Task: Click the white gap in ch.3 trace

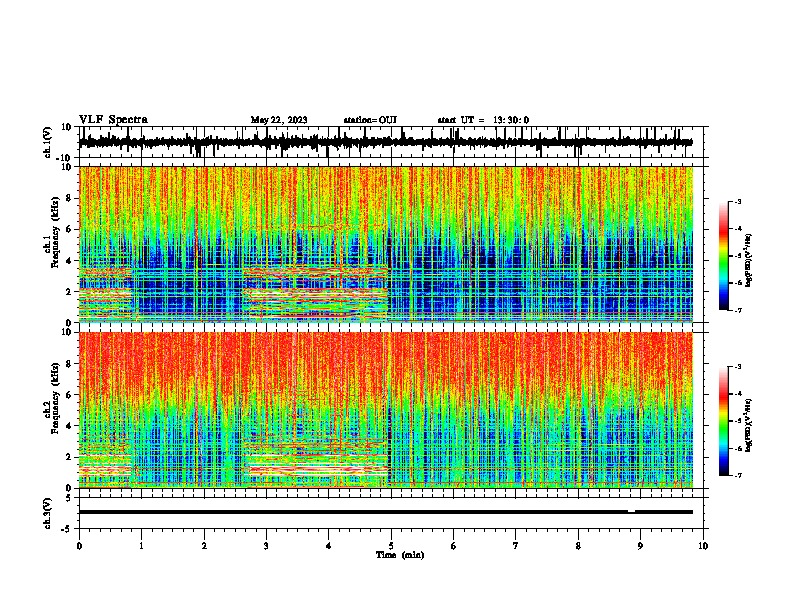Action: click(x=631, y=512)
